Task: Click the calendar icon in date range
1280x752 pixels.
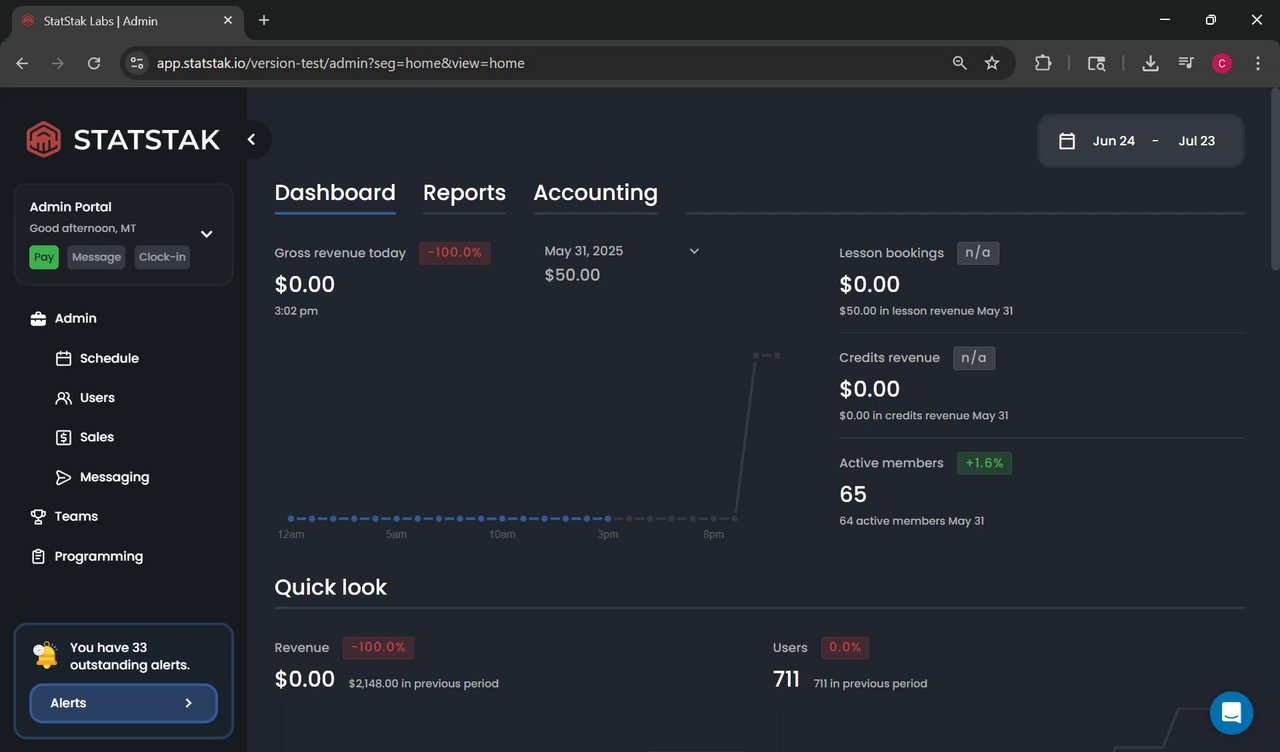Action: pyautogui.click(x=1067, y=141)
